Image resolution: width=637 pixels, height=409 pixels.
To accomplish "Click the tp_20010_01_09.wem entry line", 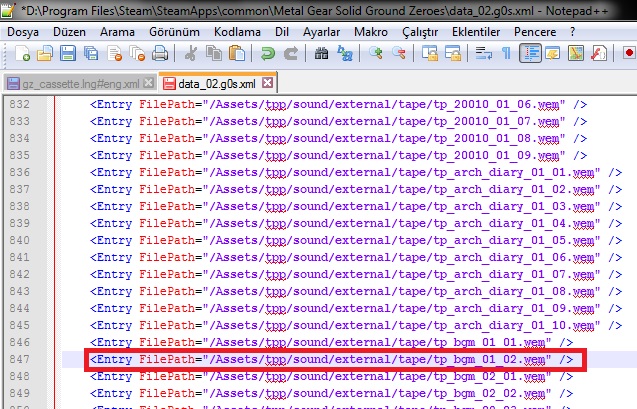I will (338, 156).
